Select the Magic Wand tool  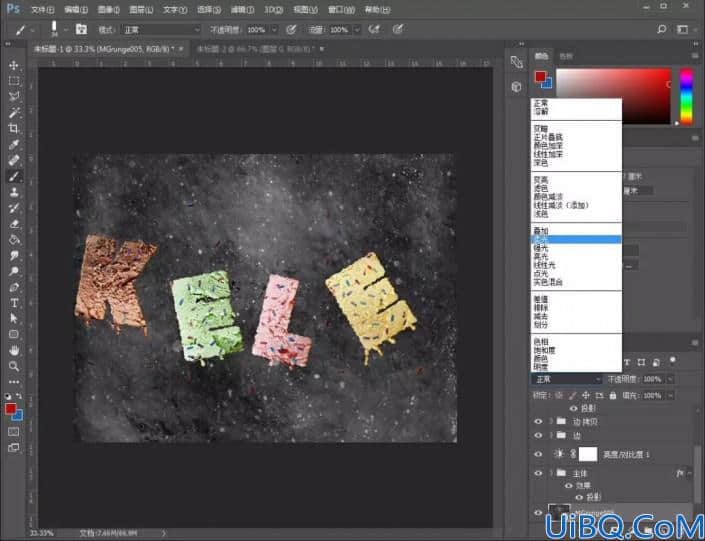pos(14,112)
